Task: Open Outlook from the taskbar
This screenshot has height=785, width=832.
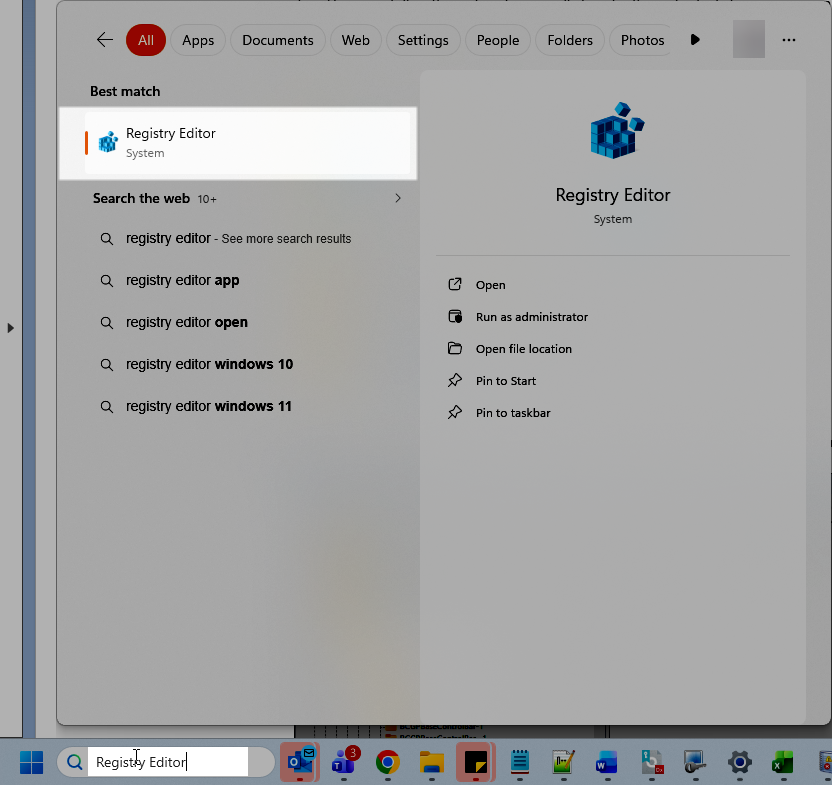Action: click(x=300, y=762)
